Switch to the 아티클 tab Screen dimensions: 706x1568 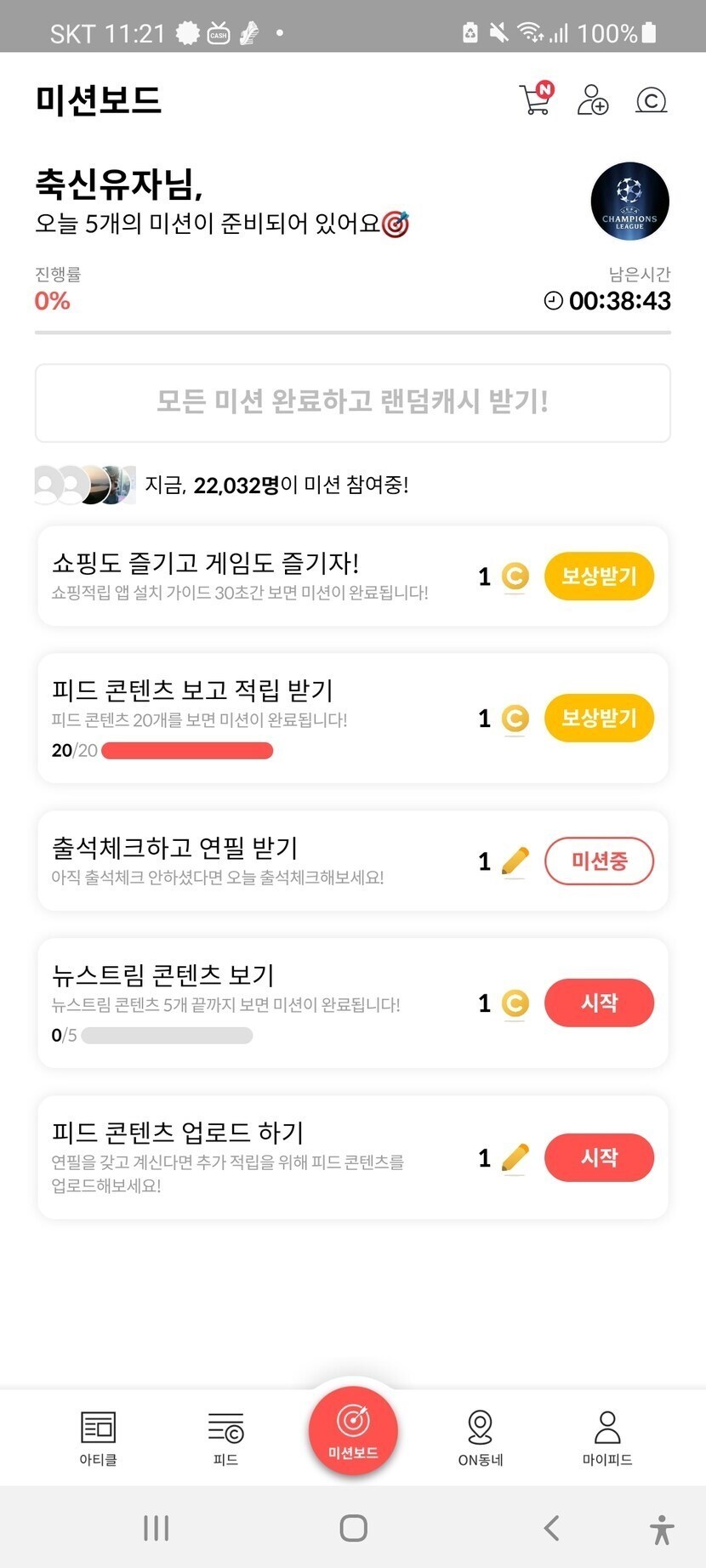[x=98, y=1437]
